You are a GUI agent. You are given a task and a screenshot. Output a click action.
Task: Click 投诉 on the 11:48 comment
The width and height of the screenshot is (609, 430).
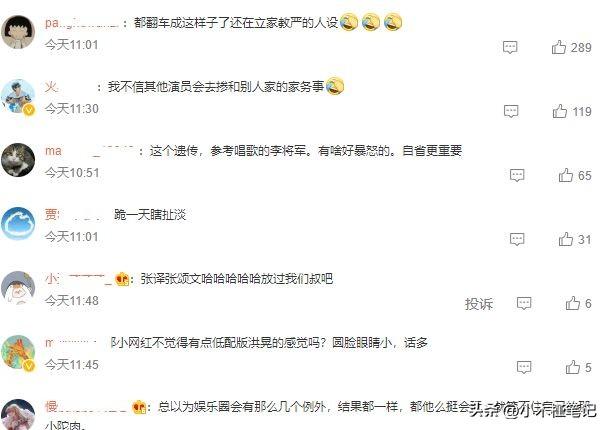[479, 304]
